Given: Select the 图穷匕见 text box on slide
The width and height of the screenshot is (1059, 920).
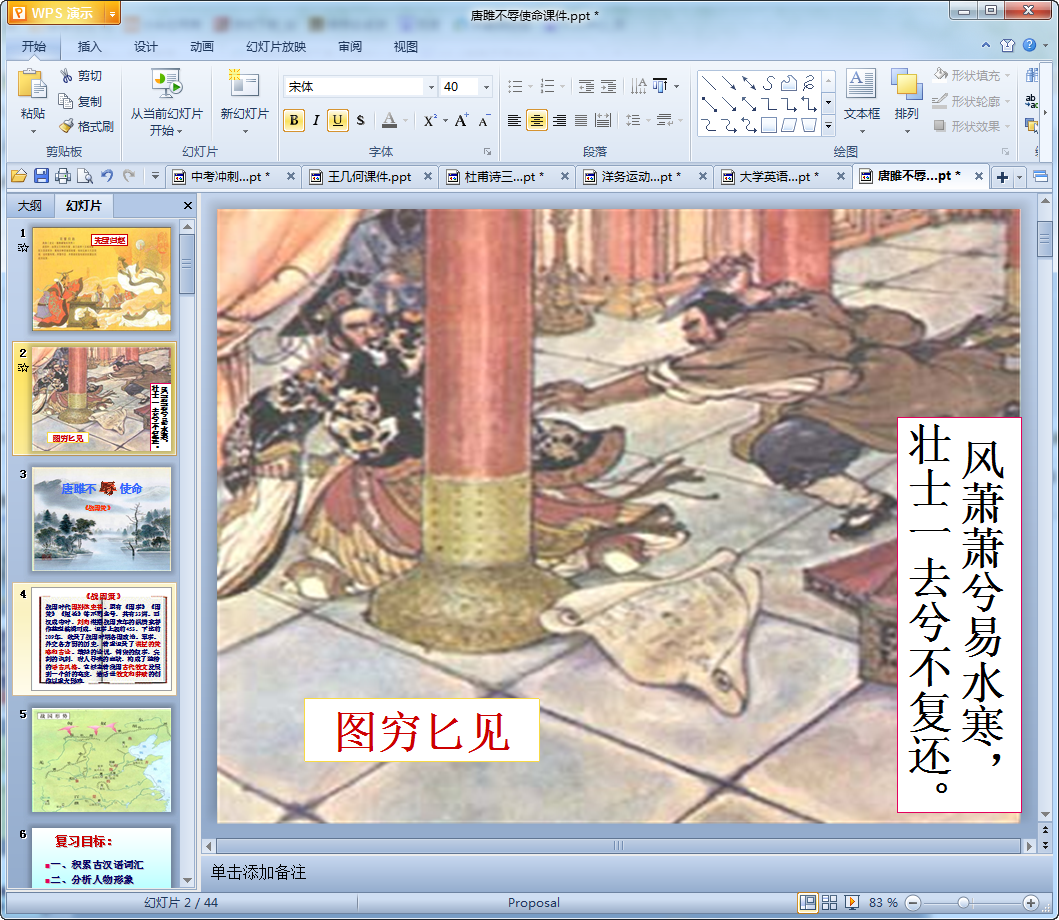Looking at the screenshot, I should (421, 730).
